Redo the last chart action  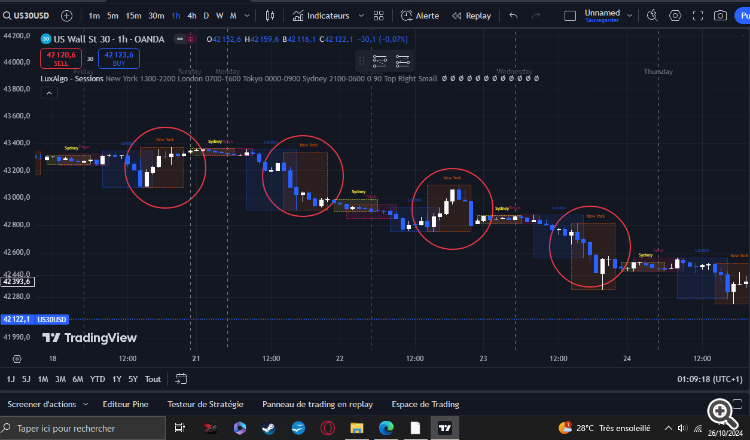(536, 16)
